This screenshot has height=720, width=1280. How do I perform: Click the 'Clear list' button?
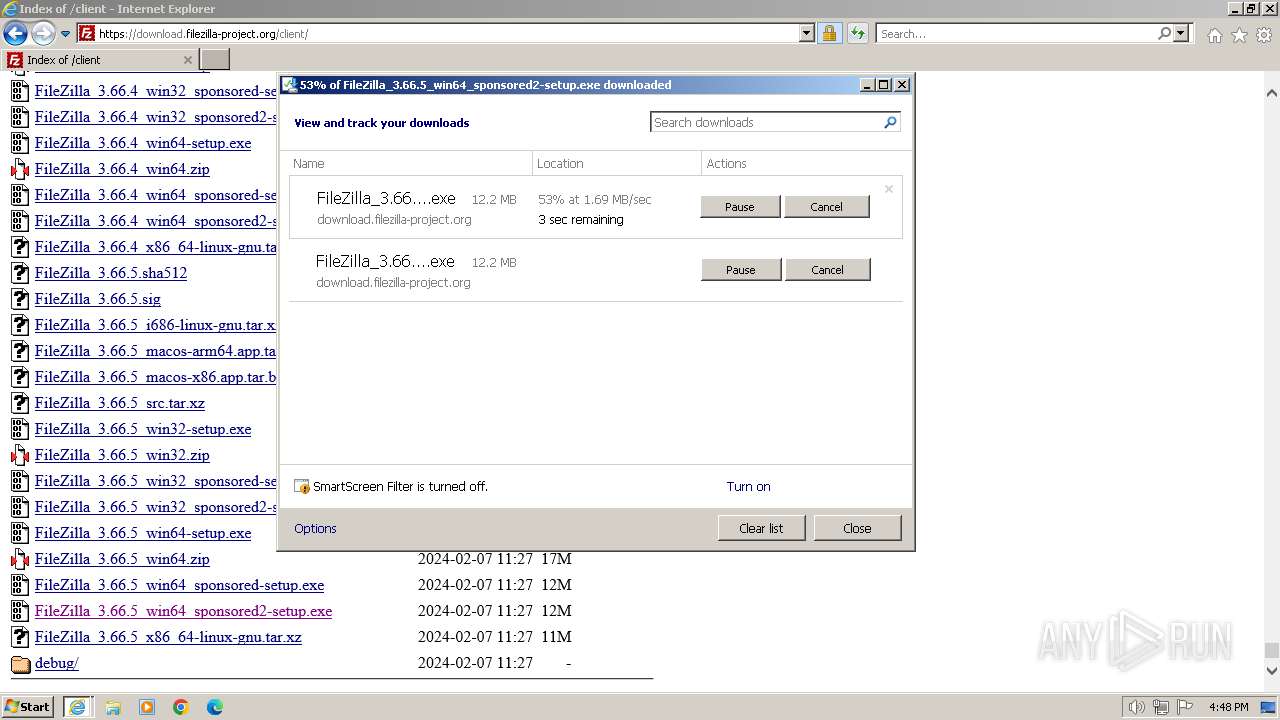click(761, 528)
